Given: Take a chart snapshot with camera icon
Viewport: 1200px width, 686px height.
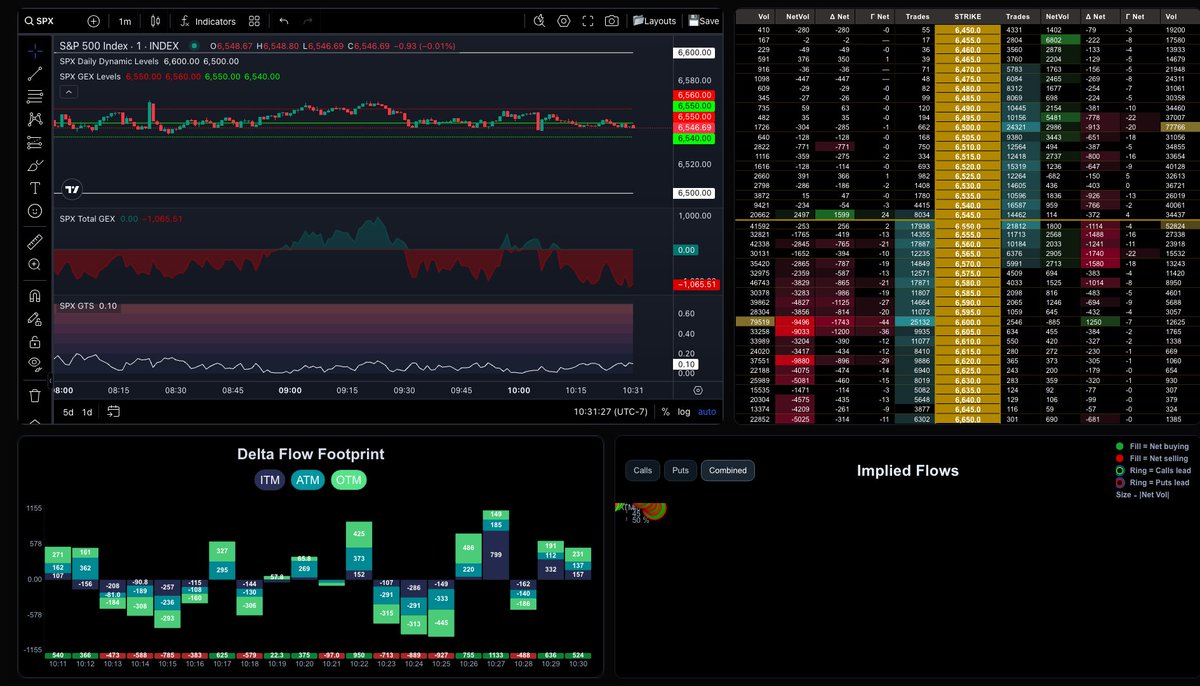Looking at the screenshot, I should (612, 21).
